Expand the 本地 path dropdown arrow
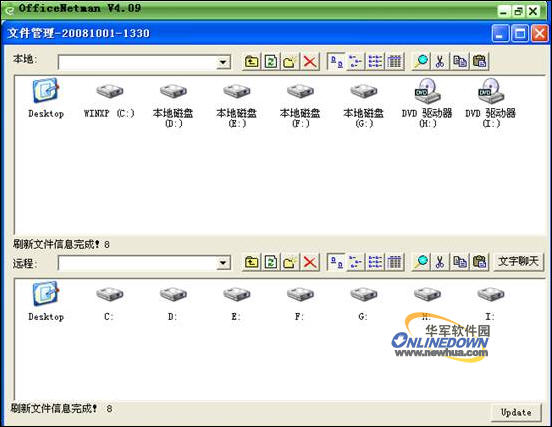Screen dimensions: 552x427 click(x=223, y=63)
